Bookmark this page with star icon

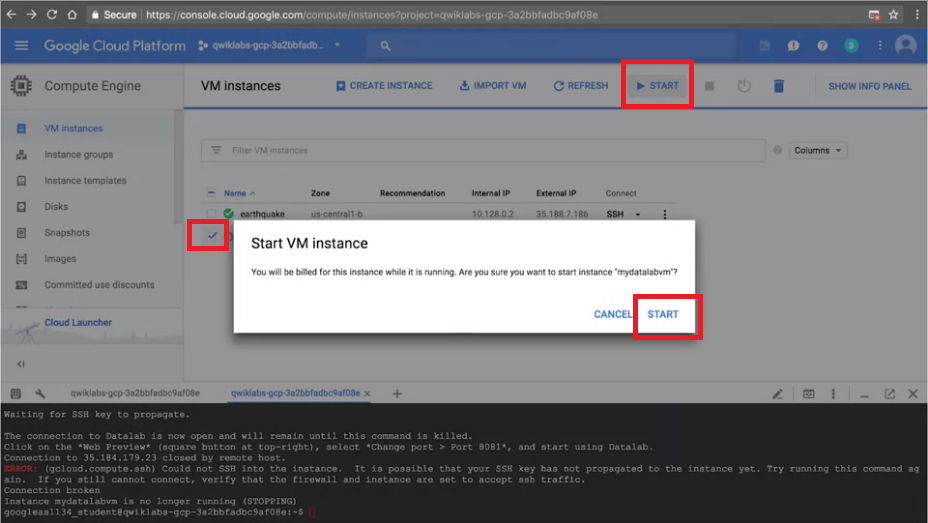(893, 15)
